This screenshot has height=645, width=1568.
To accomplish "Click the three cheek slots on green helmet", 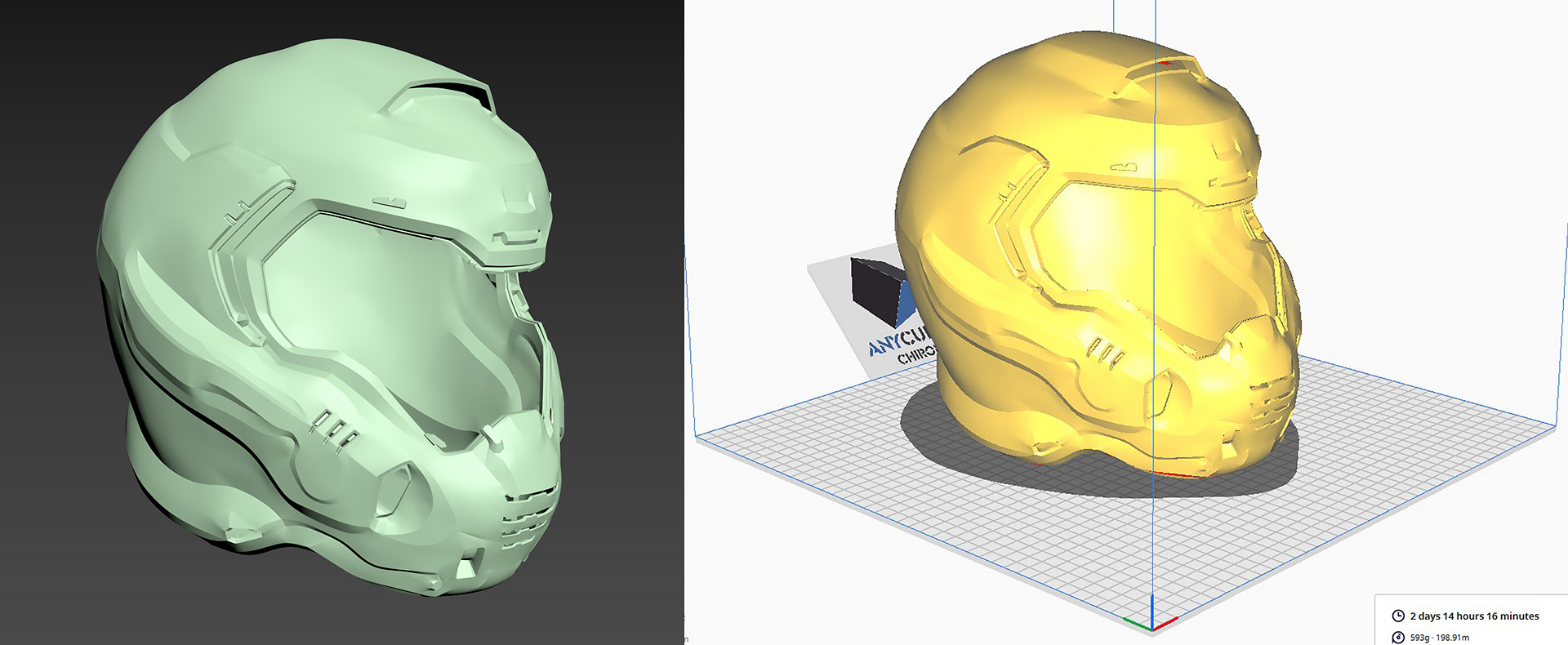I will (x=335, y=429).
